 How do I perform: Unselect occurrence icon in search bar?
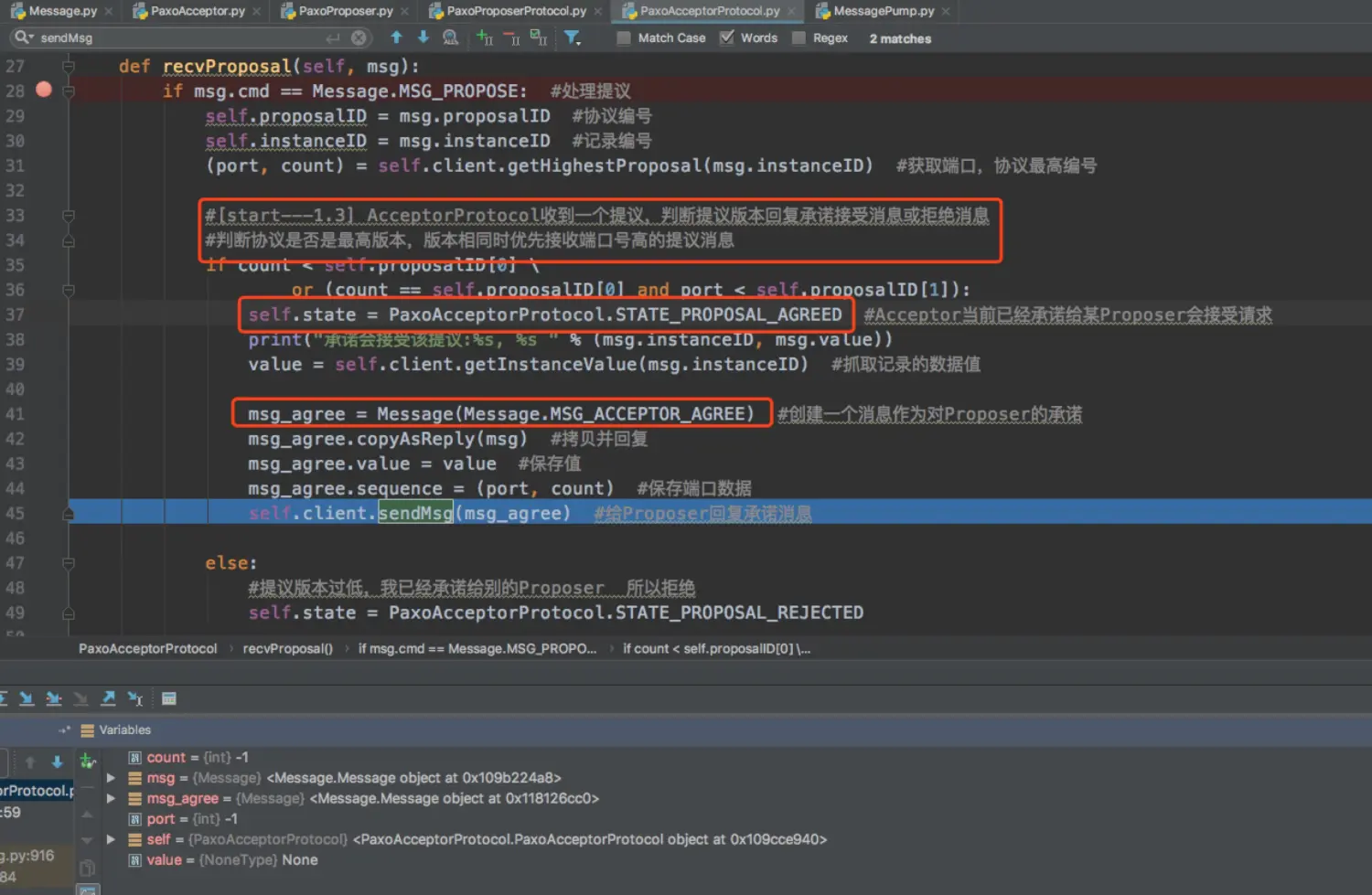511,37
